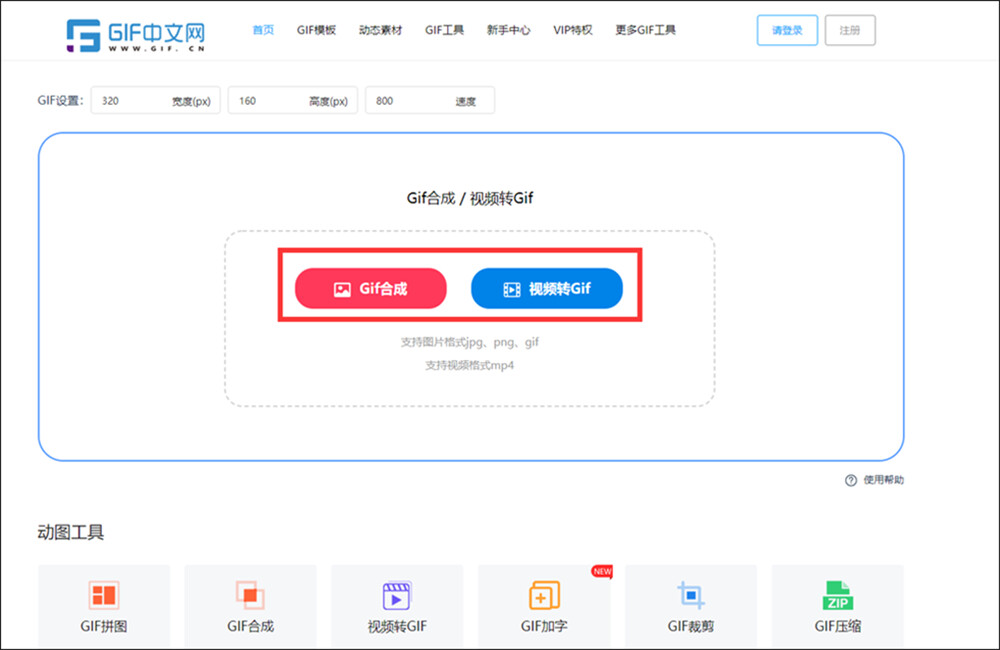Open the VIP特权 menu item
The image size is (1000, 650).
(x=573, y=30)
